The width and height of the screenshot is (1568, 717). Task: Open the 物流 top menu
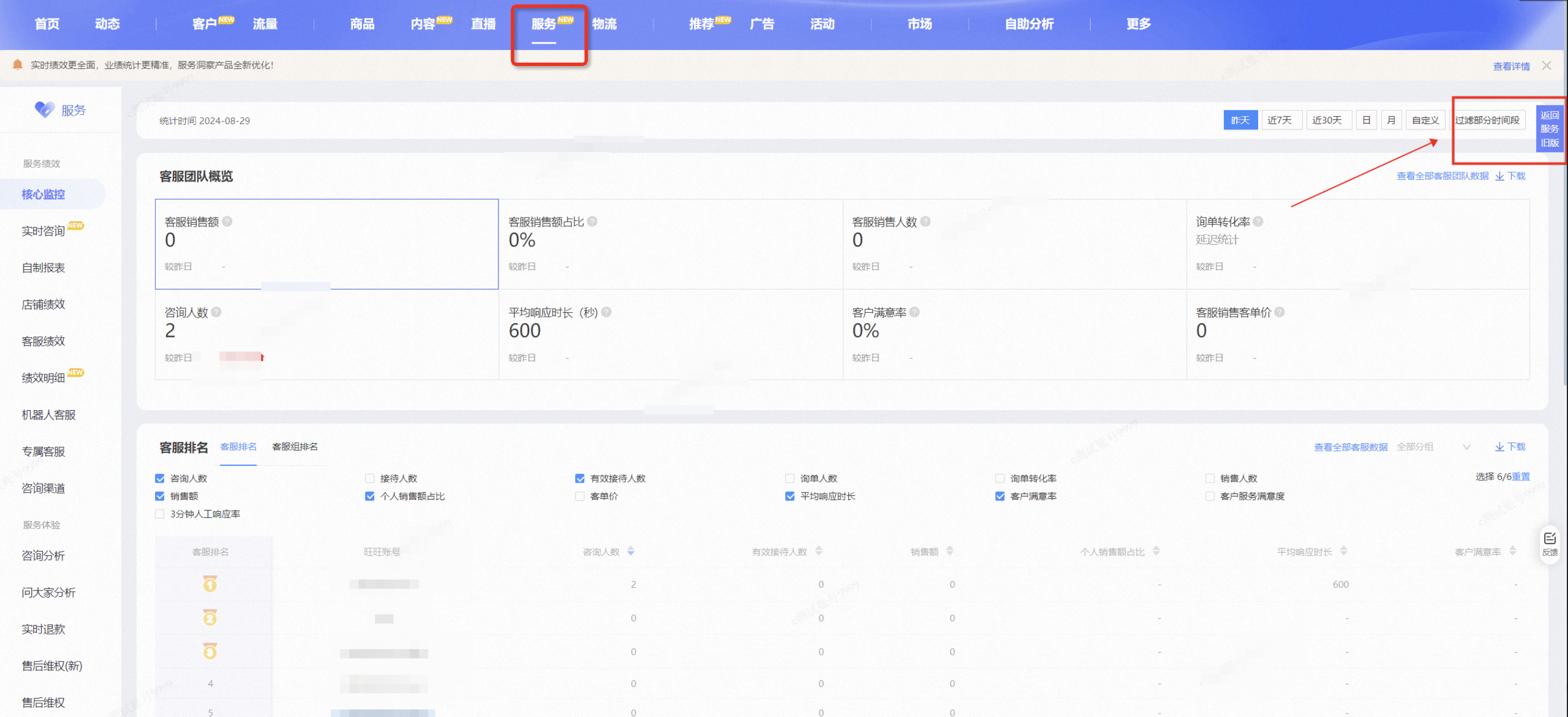click(x=604, y=24)
